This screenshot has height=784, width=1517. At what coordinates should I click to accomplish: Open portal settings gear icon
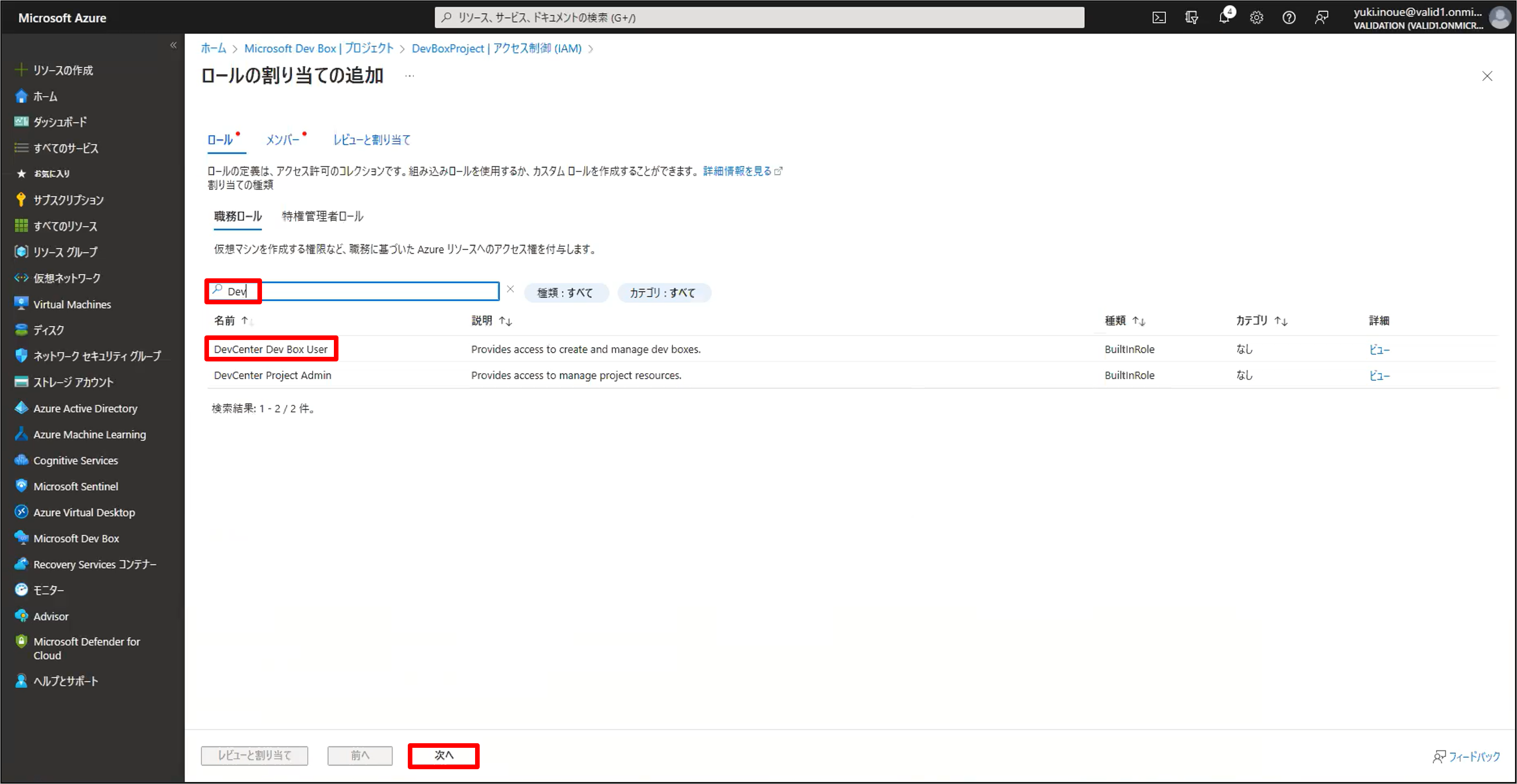pyautogui.click(x=1257, y=18)
